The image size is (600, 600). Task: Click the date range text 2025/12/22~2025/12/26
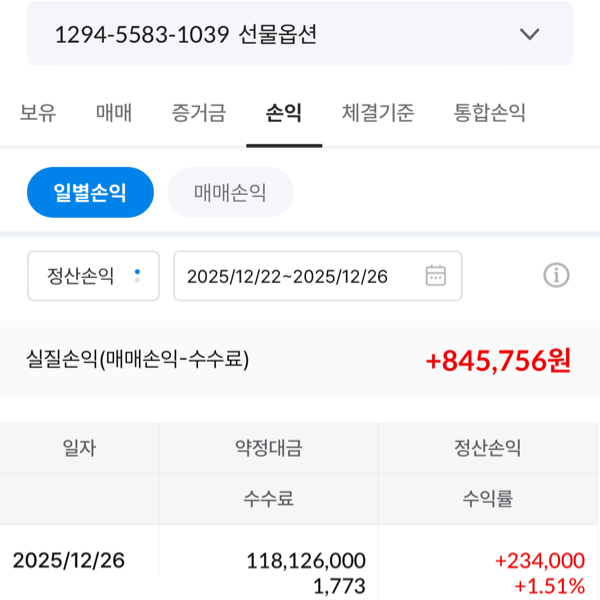pyautogui.click(x=287, y=276)
